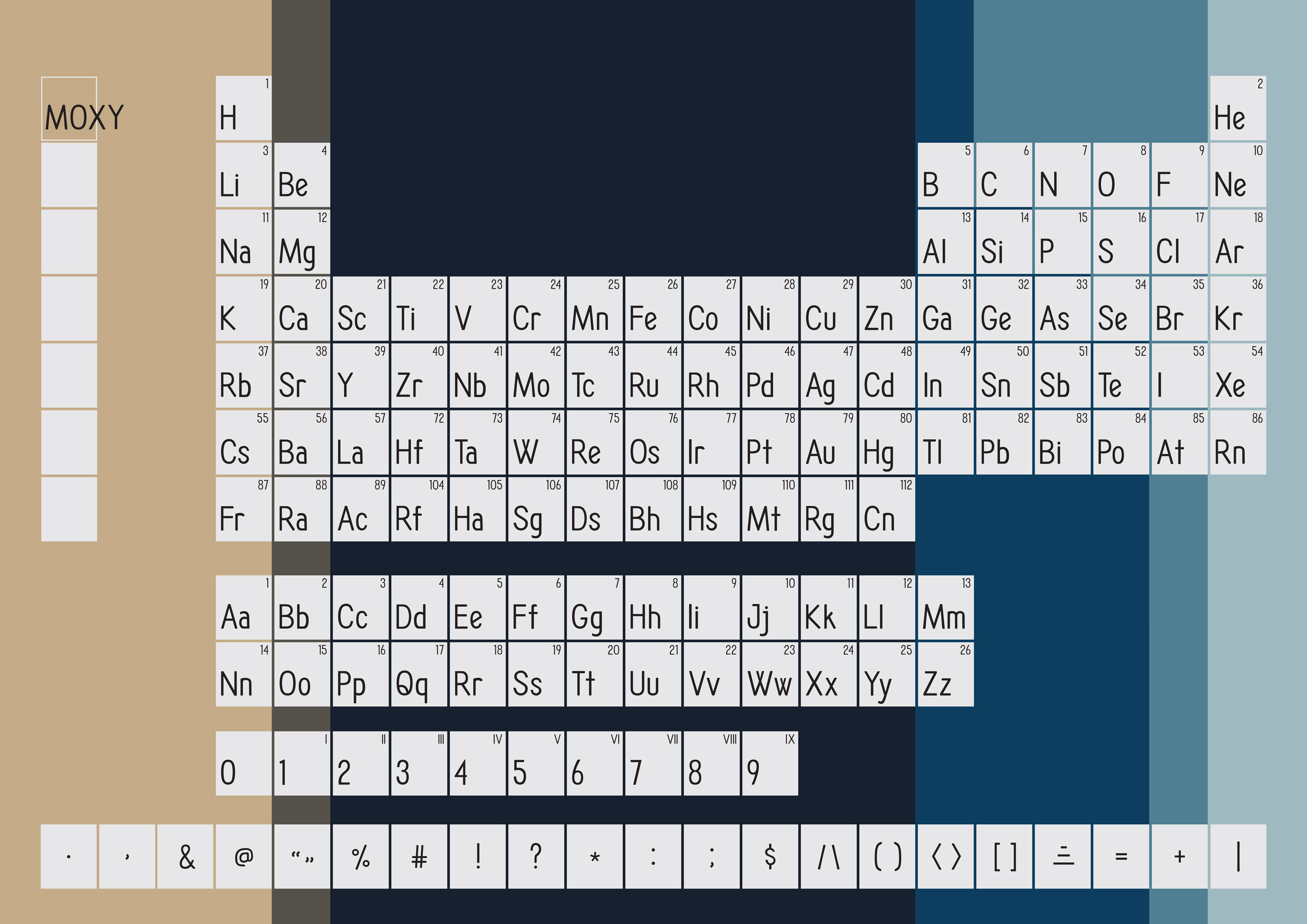Select the Qq letter tile

click(x=419, y=675)
